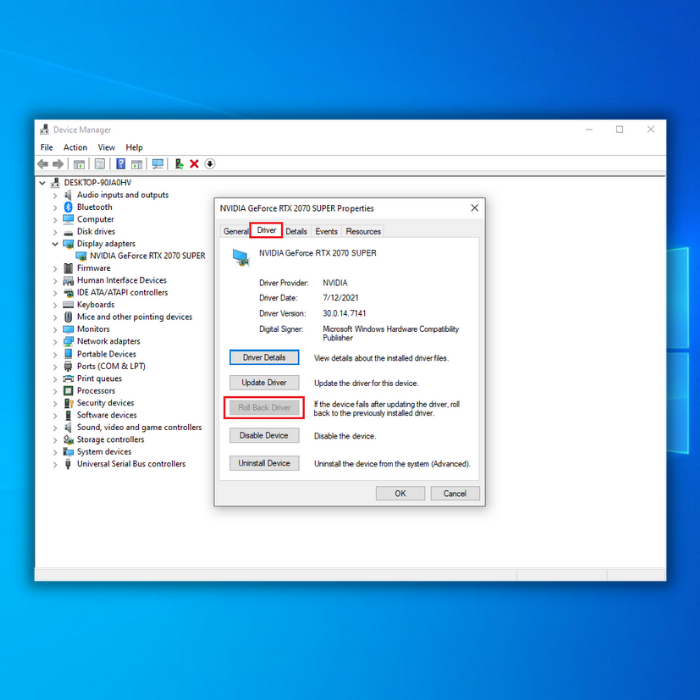Select the Audio inputs and outputs speaker icon
Screen dimensions: 700x700
pyautogui.click(x=68, y=195)
